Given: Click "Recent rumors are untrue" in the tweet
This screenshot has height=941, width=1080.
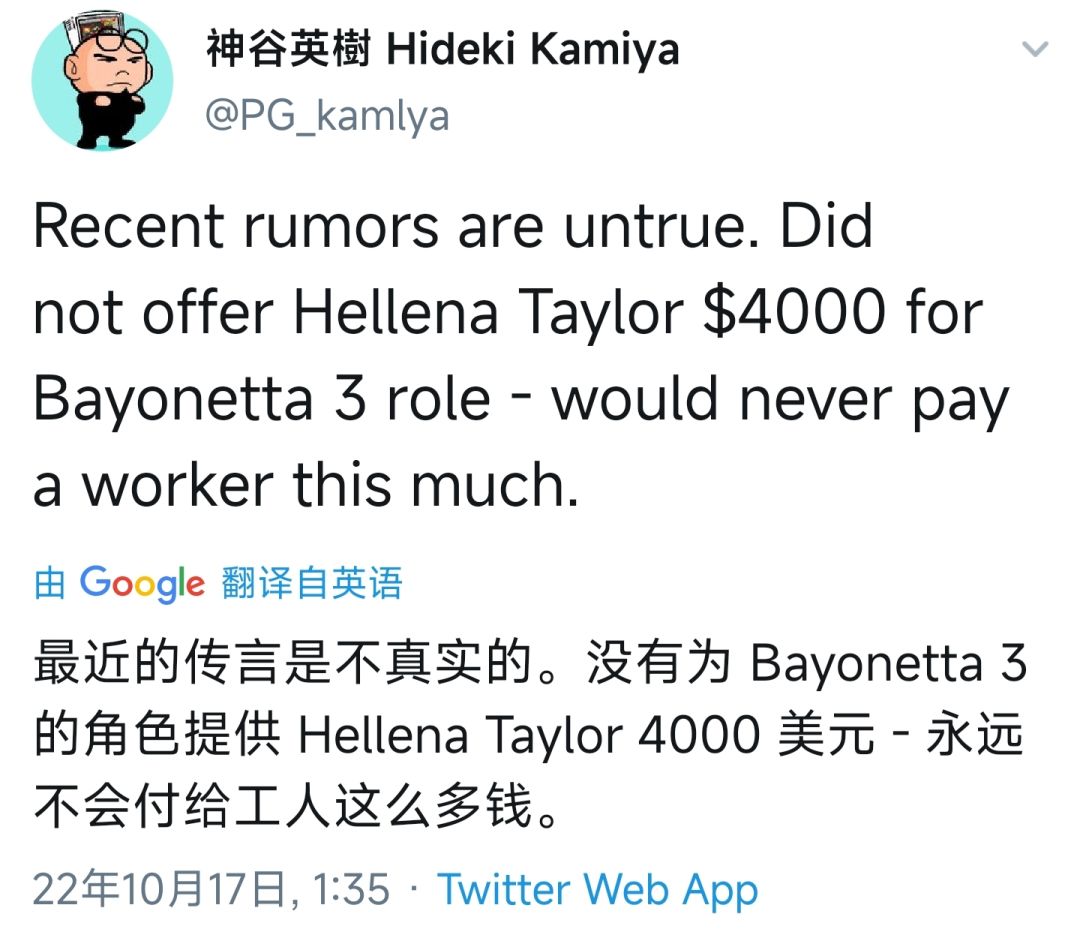Looking at the screenshot, I should point(398,227).
